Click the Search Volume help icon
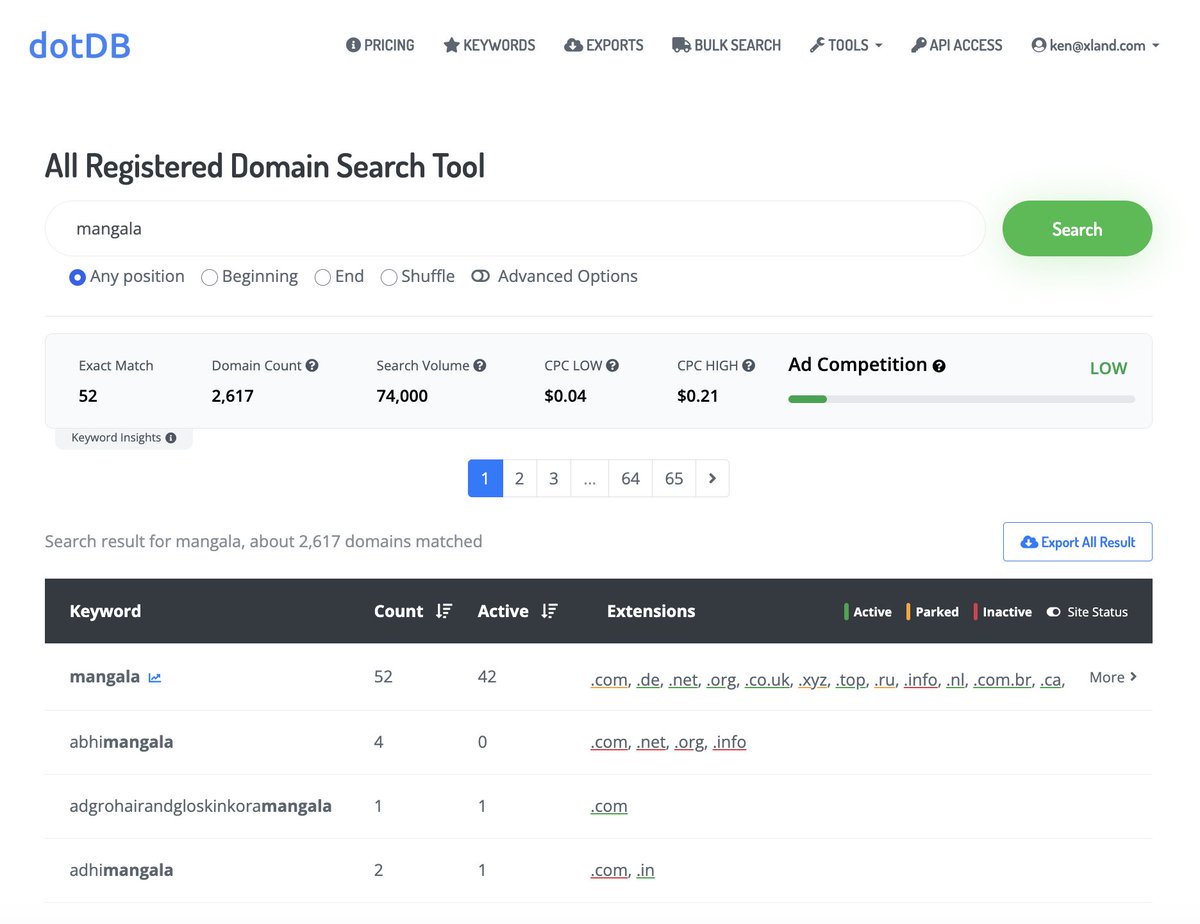1200x924 pixels. [x=480, y=366]
